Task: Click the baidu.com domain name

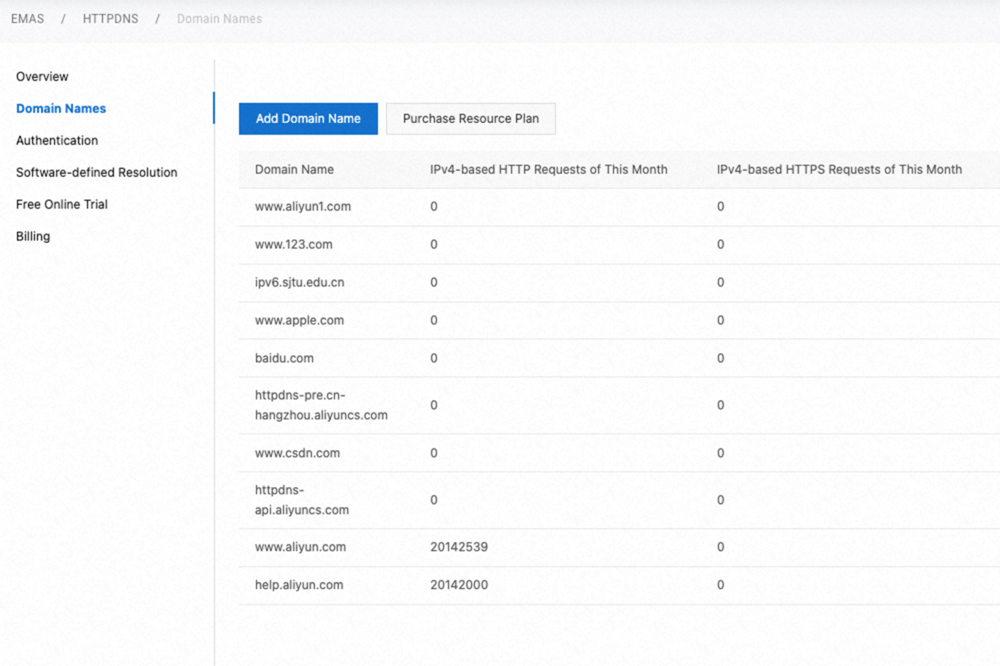Action: [x=283, y=358]
